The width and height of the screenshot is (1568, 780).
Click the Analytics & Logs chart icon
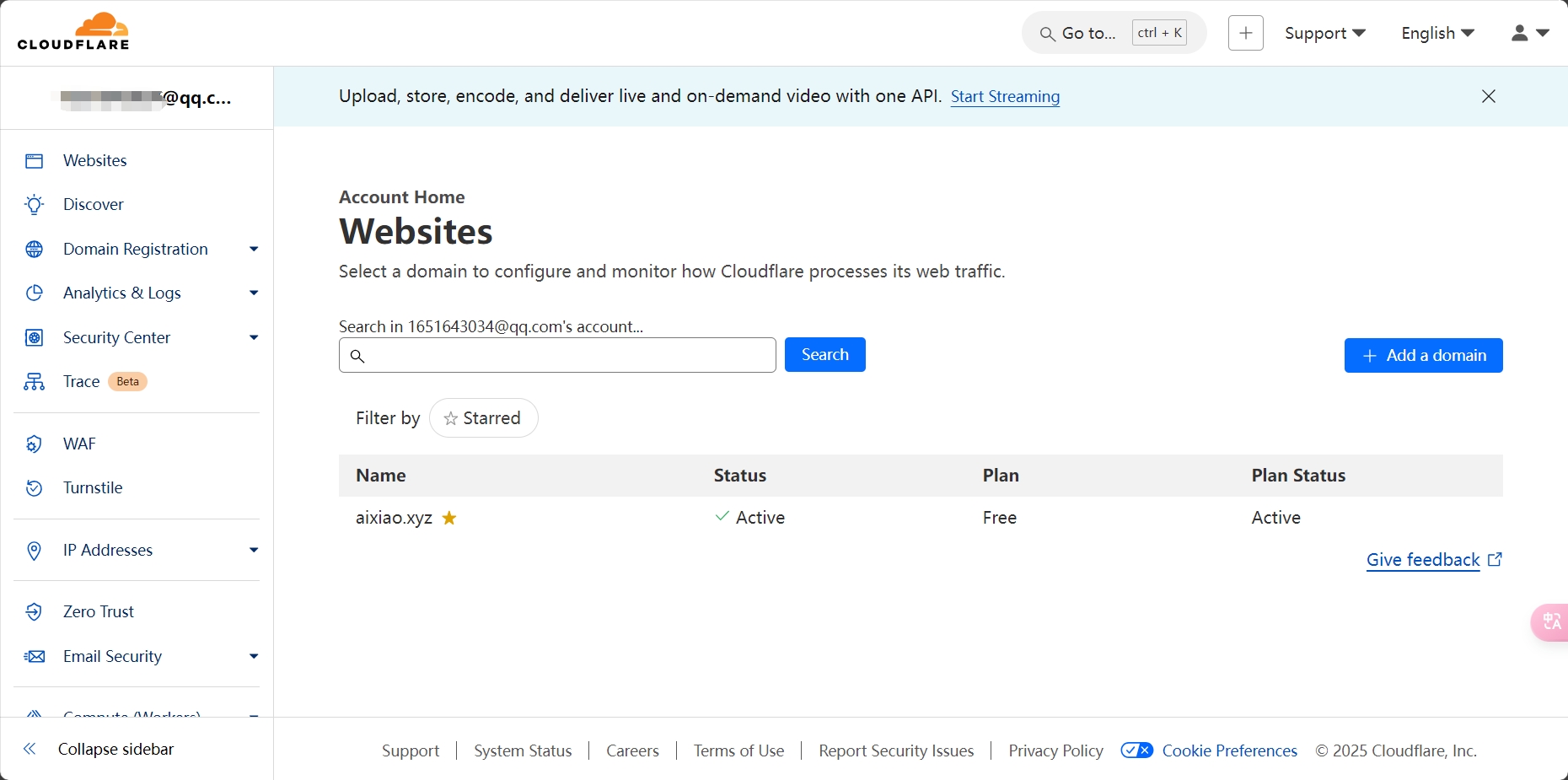click(x=34, y=293)
